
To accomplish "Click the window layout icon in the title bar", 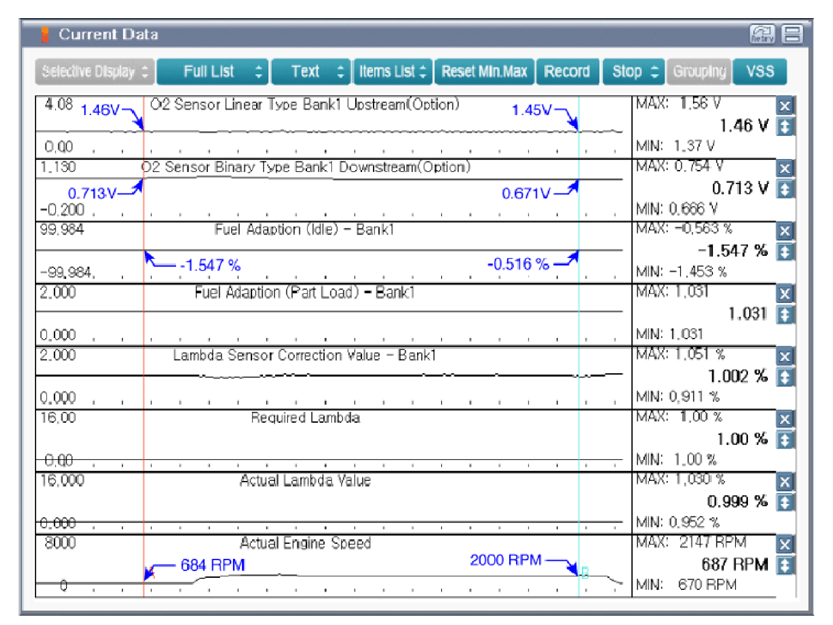I will (x=792, y=35).
